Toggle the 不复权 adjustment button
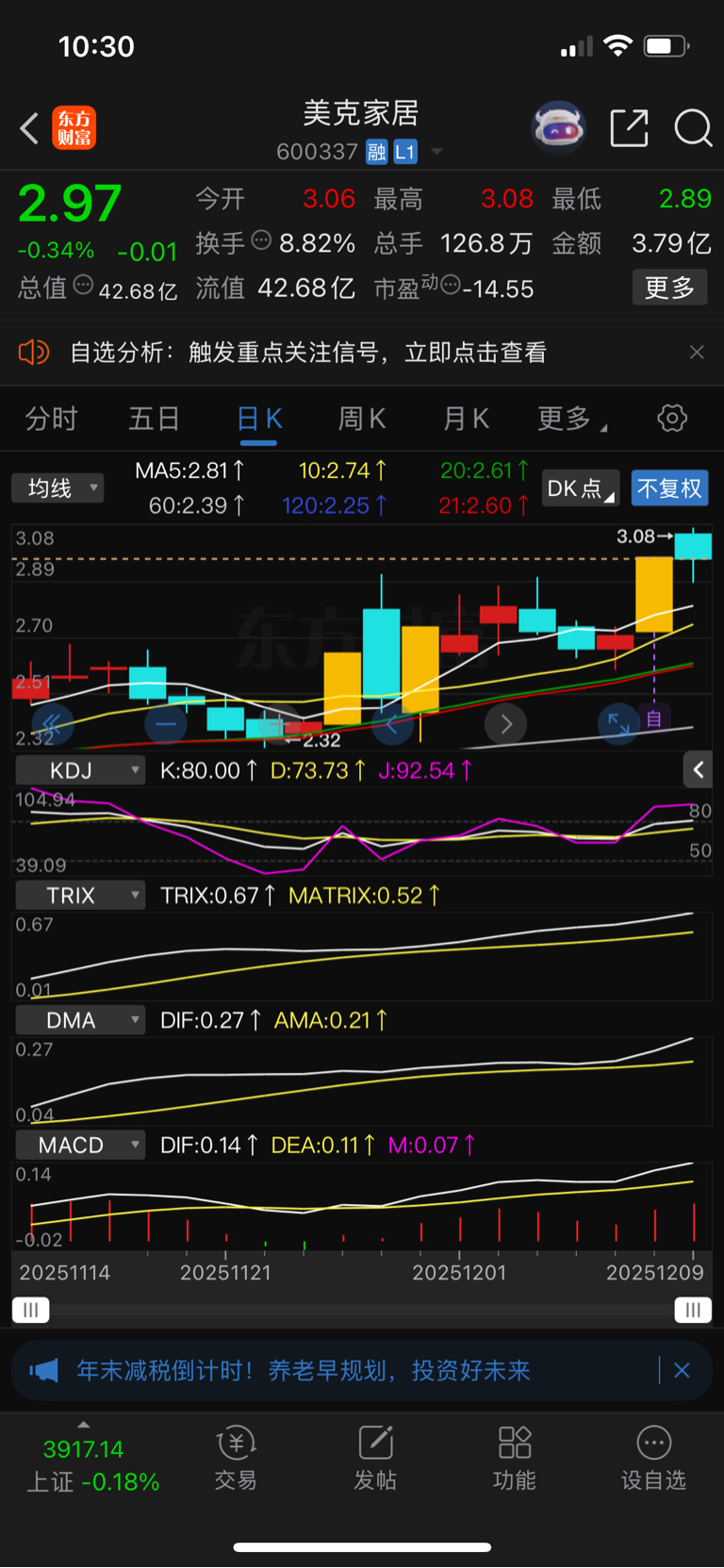Screen dimensions: 724x1568 pos(669,488)
